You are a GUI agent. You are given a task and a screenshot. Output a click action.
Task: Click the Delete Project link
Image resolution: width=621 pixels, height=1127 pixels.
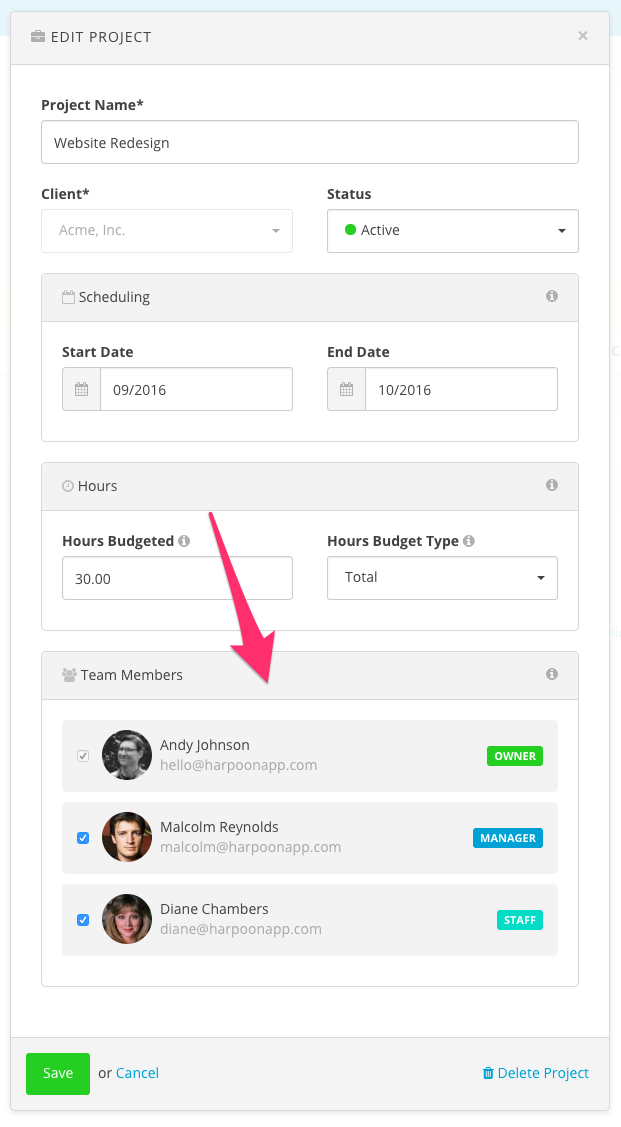point(535,1073)
